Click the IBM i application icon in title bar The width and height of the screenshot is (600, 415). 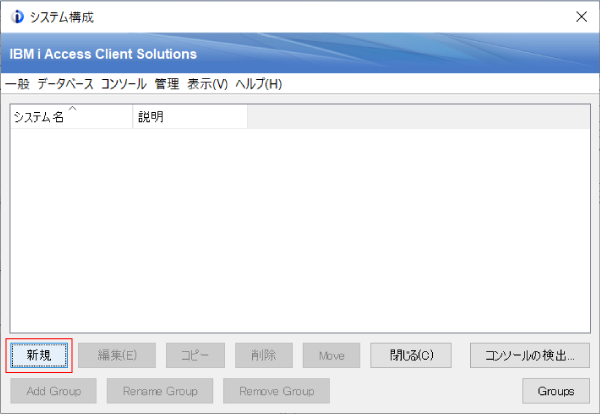[17, 17]
